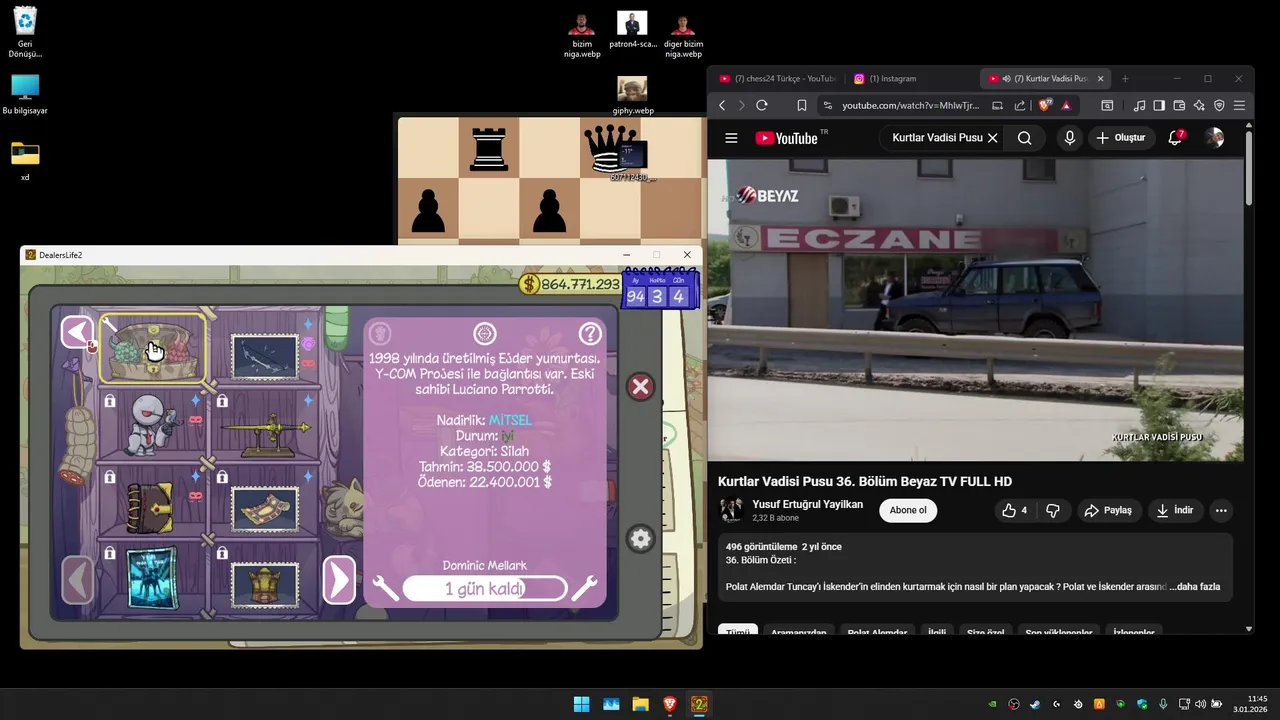Open the YouTube account avatar menu
The height and width of the screenshot is (720, 1280).
(1214, 138)
